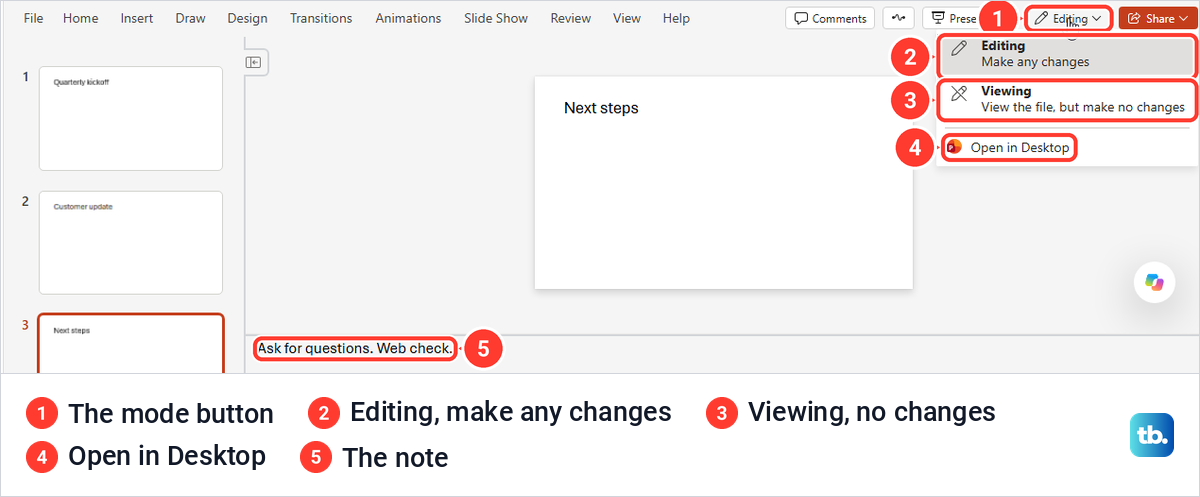Open the Editing mode dropdown
The height and width of the screenshot is (497, 1200).
point(1069,18)
